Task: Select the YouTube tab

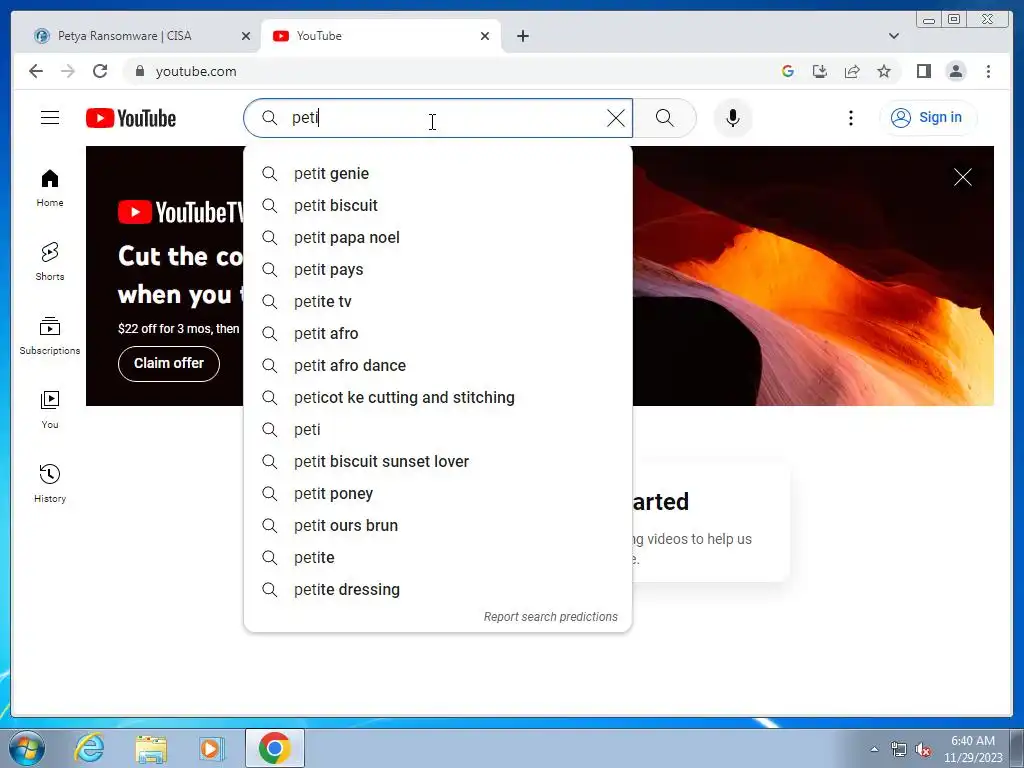Action: [381, 36]
